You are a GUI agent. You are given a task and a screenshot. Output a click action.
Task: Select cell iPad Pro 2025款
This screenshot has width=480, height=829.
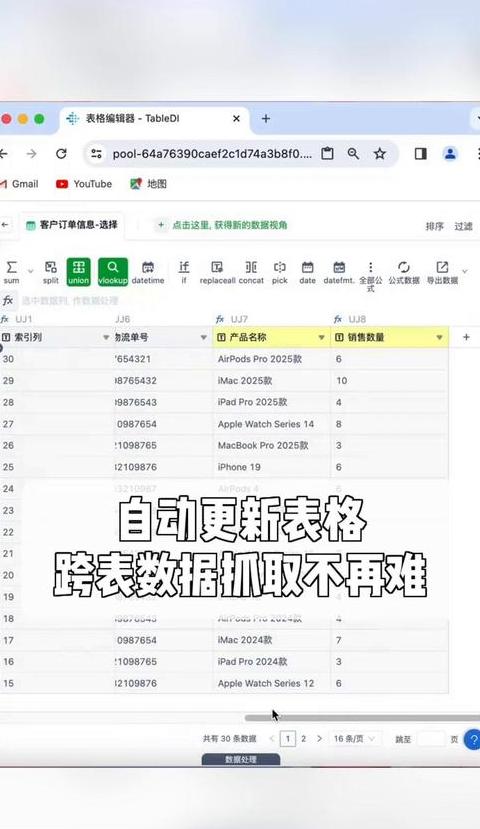pyautogui.click(x=272, y=402)
